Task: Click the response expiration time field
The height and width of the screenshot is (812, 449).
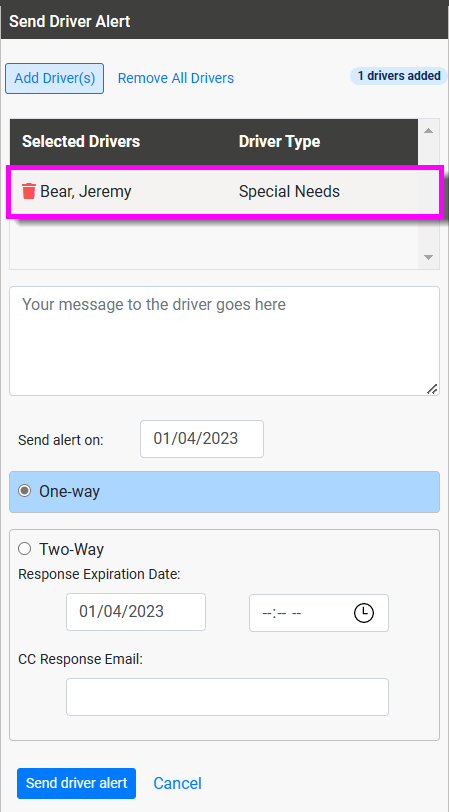Action: click(318, 613)
